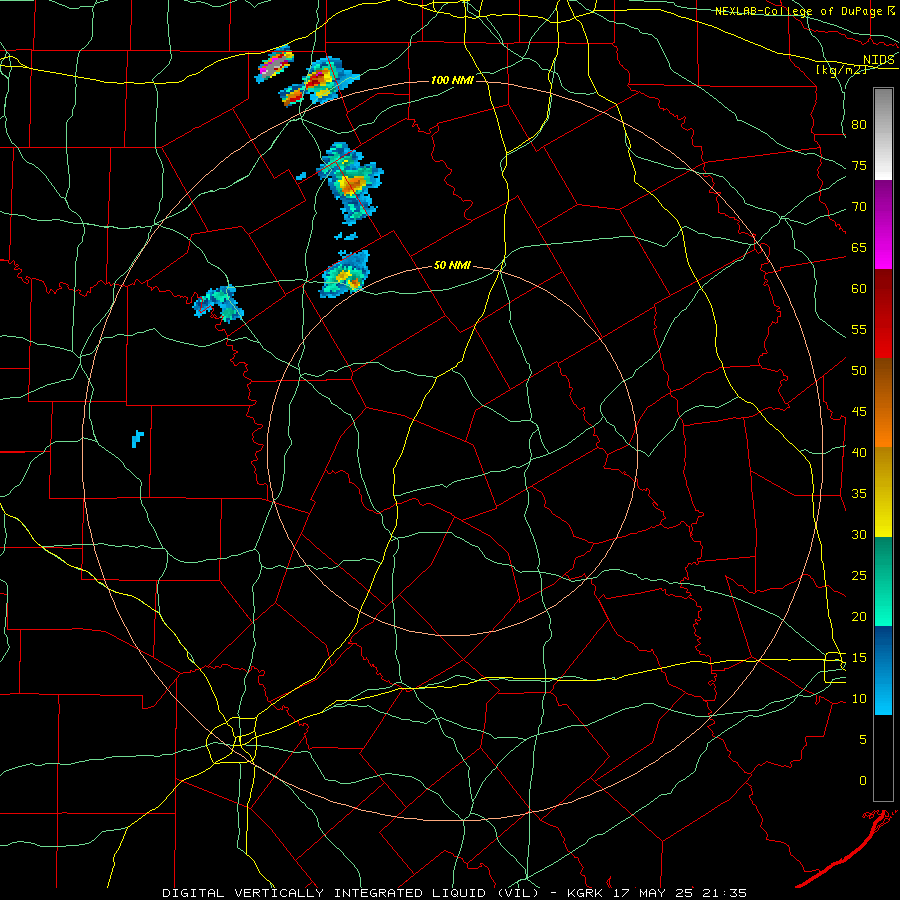Screen dimensions: 900x900
Task: Pick the black bottom segment of the color bar
Action: (x=883, y=758)
